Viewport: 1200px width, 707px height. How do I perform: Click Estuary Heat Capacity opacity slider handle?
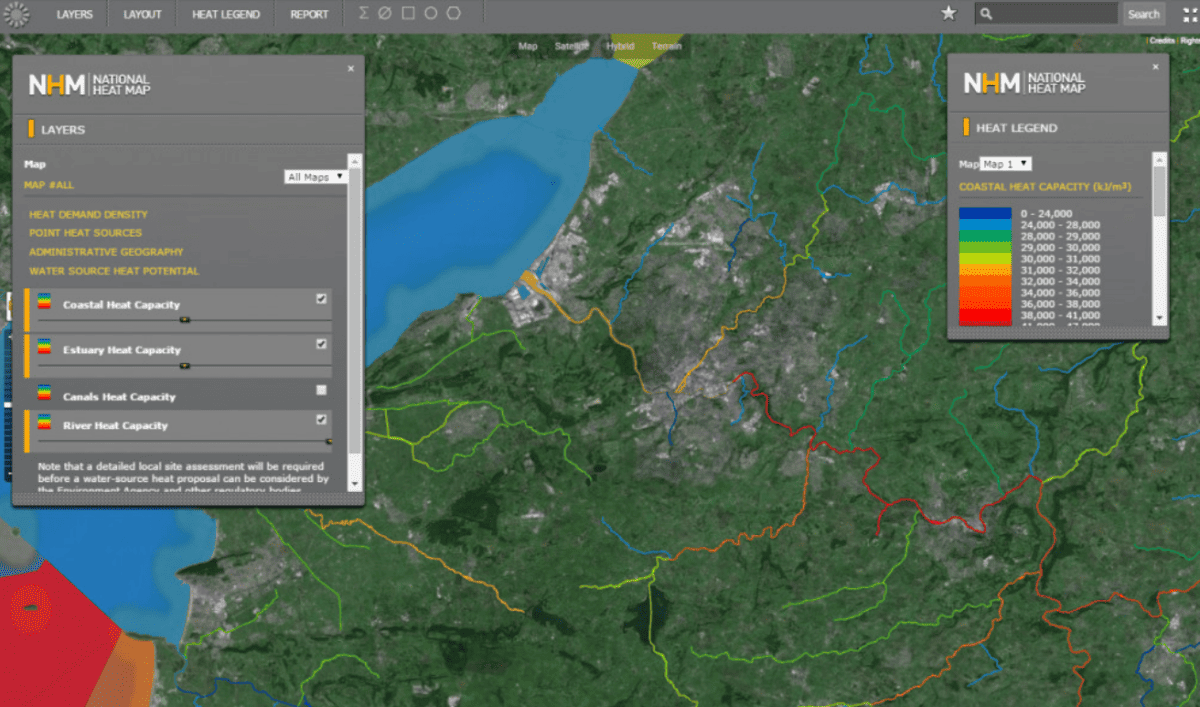(x=184, y=366)
